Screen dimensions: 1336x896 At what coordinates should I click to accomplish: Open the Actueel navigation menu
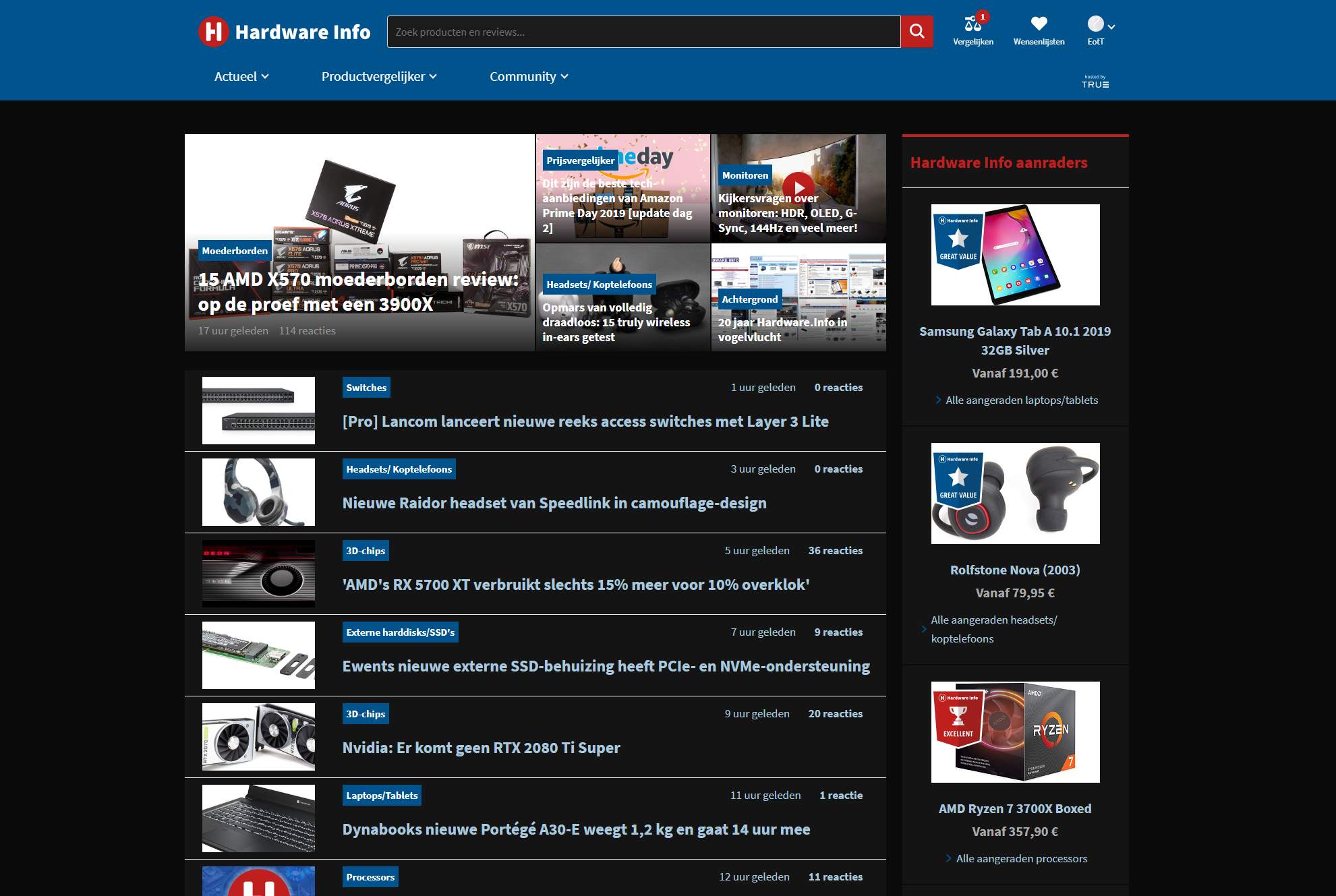coord(235,76)
